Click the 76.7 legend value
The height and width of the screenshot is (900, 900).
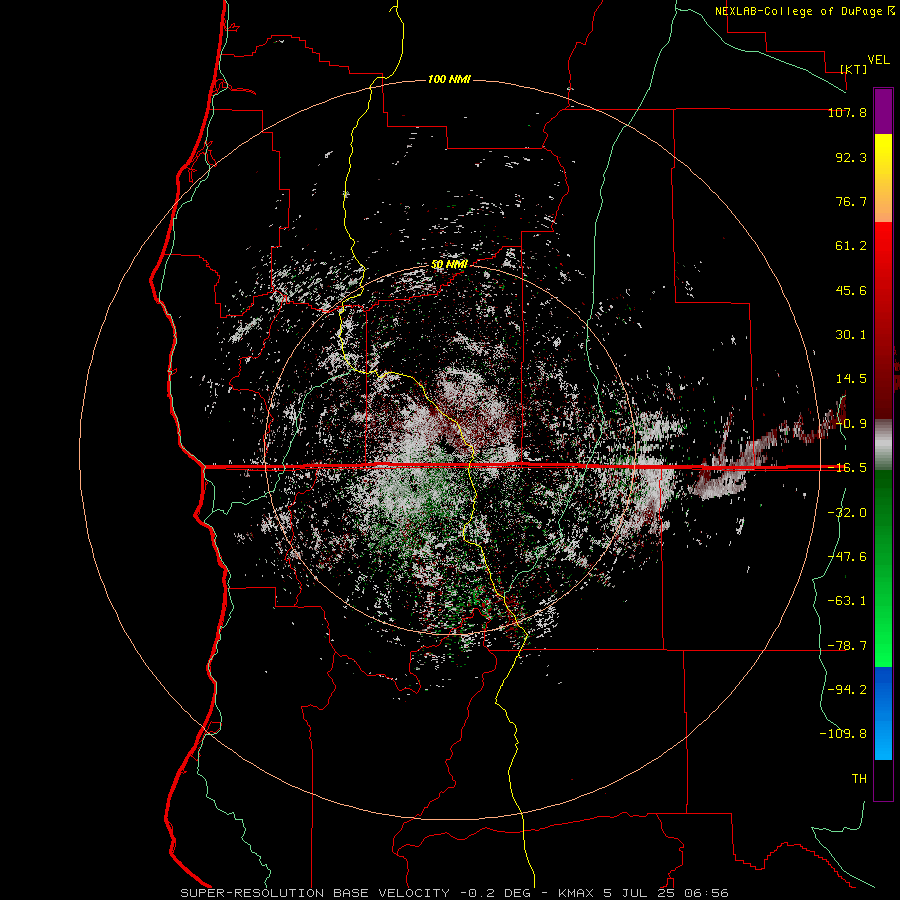click(x=851, y=201)
